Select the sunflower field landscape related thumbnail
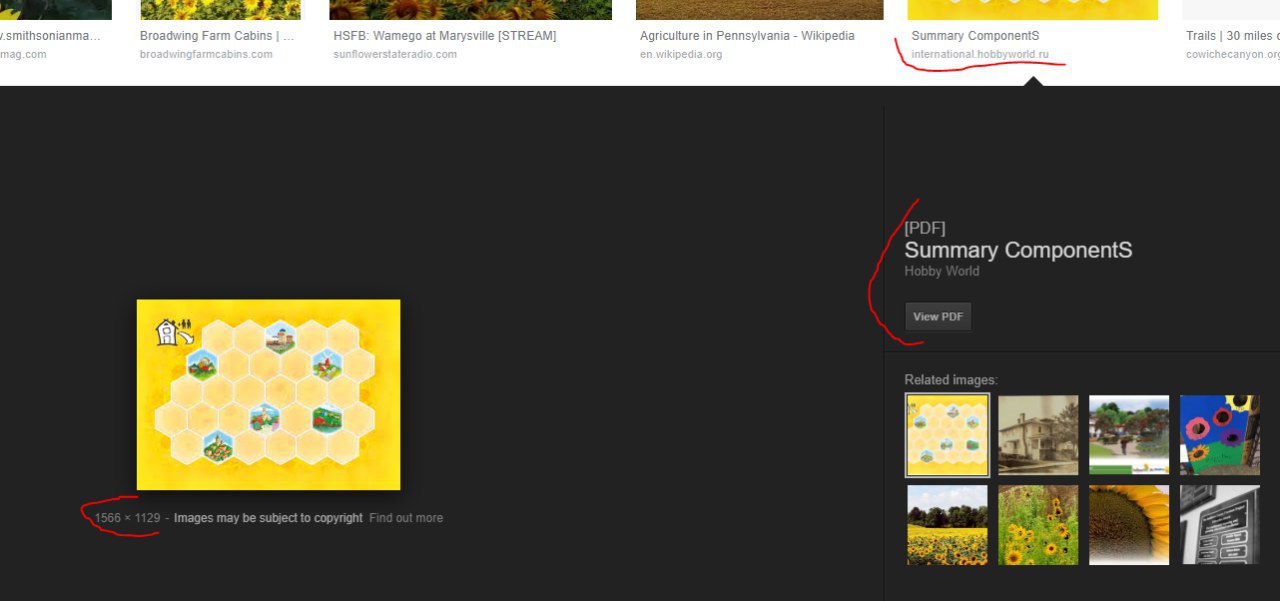The height and width of the screenshot is (601, 1280). point(947,525)
